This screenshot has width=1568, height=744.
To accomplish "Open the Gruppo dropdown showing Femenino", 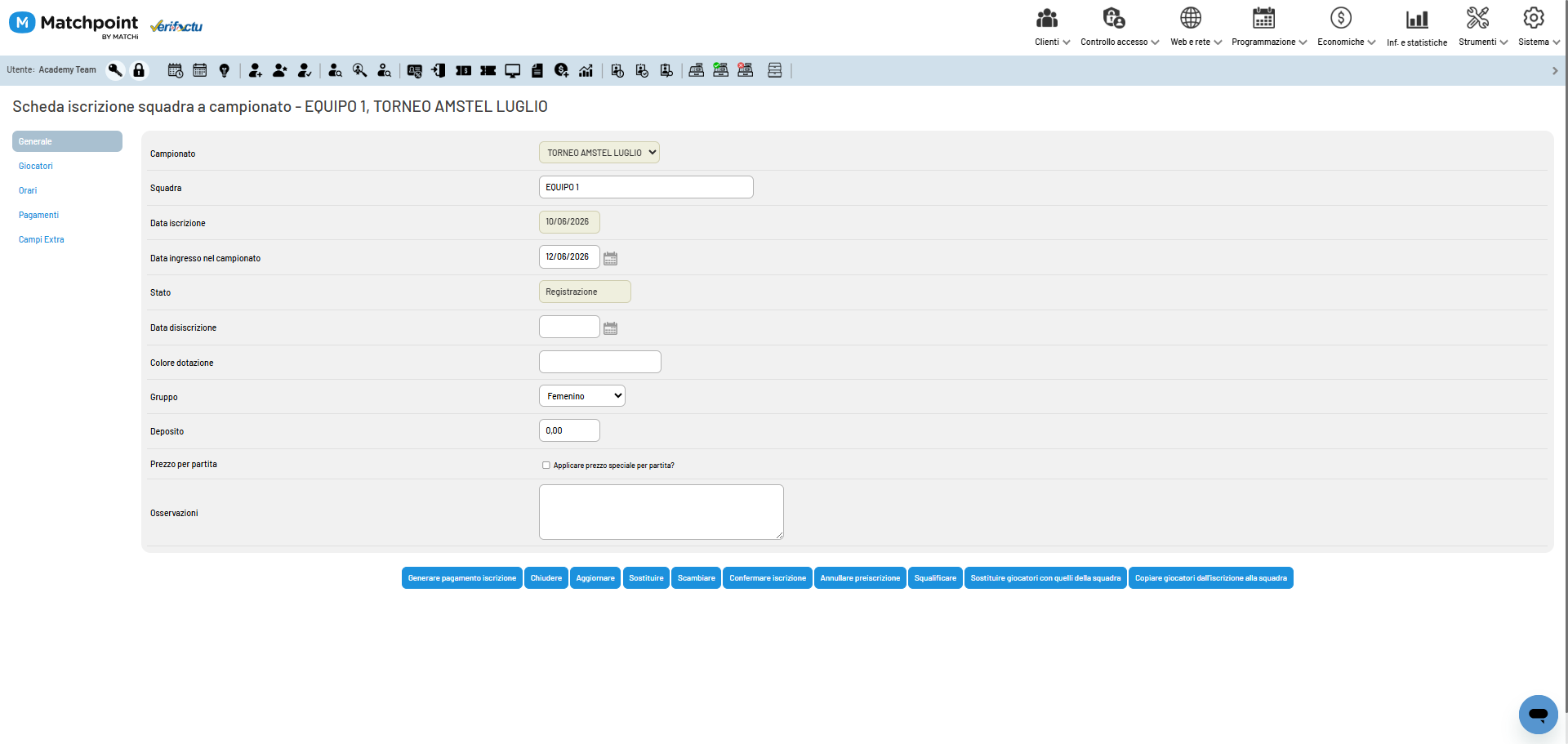I will click(582, 396).
